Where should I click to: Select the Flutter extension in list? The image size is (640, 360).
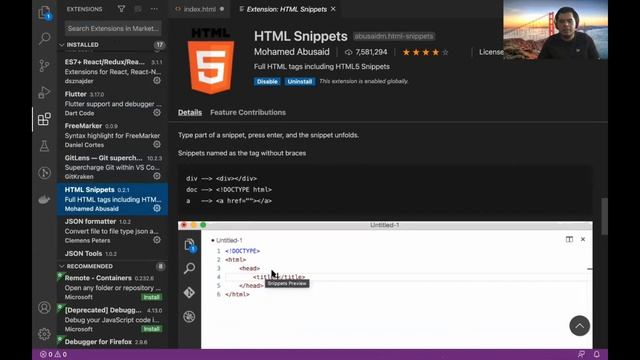(x=112, y=103)
